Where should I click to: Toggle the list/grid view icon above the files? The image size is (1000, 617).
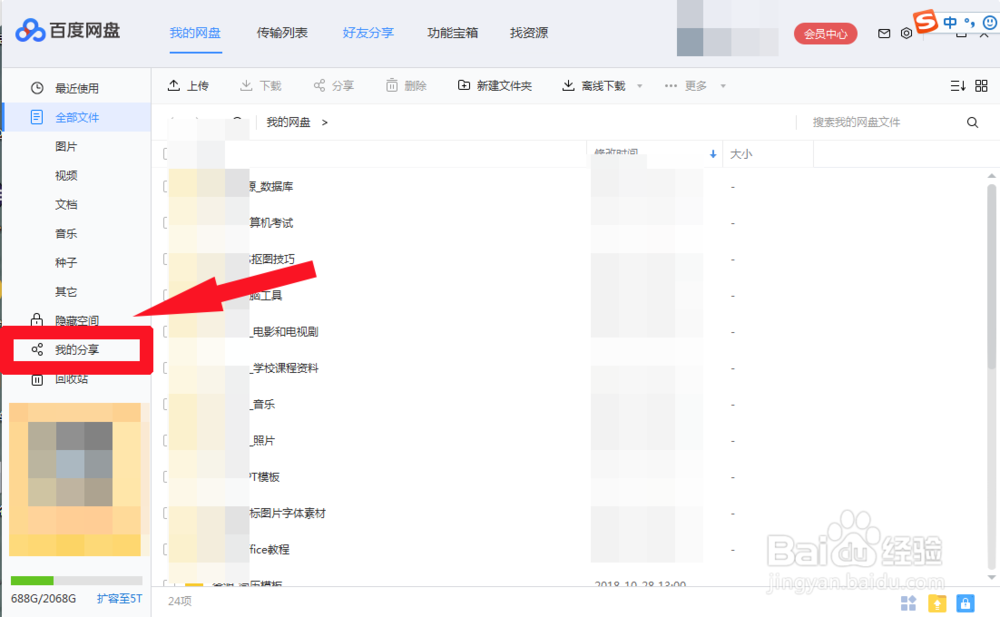(984, 86)
